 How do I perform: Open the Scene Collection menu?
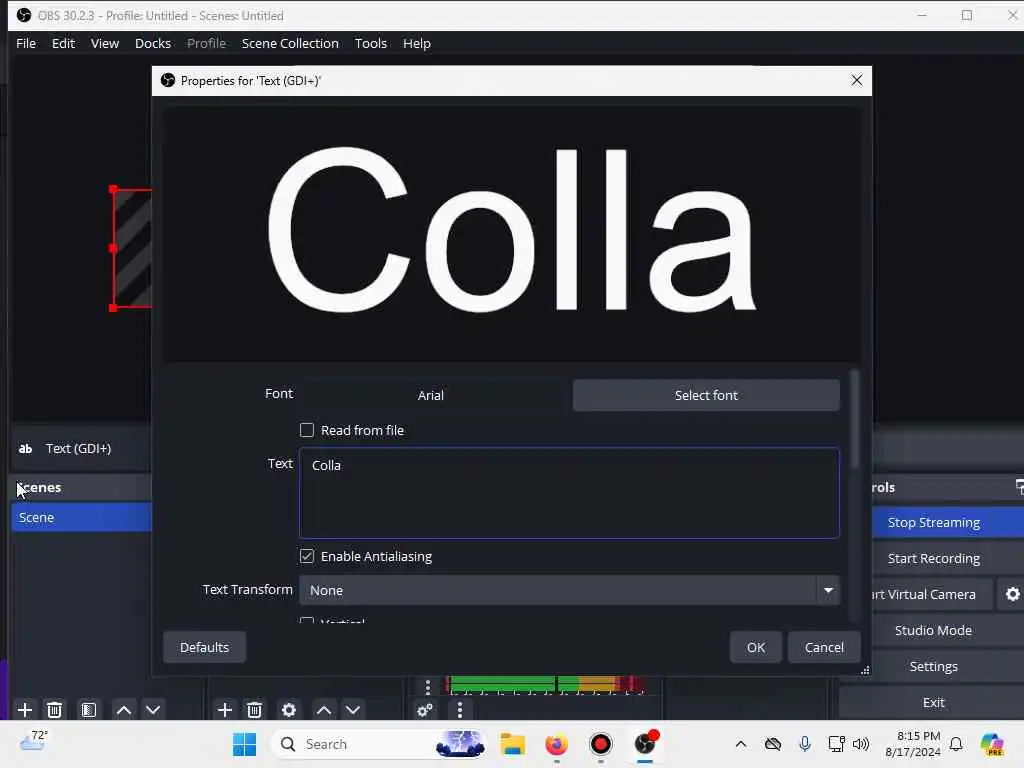coord(290,43)
